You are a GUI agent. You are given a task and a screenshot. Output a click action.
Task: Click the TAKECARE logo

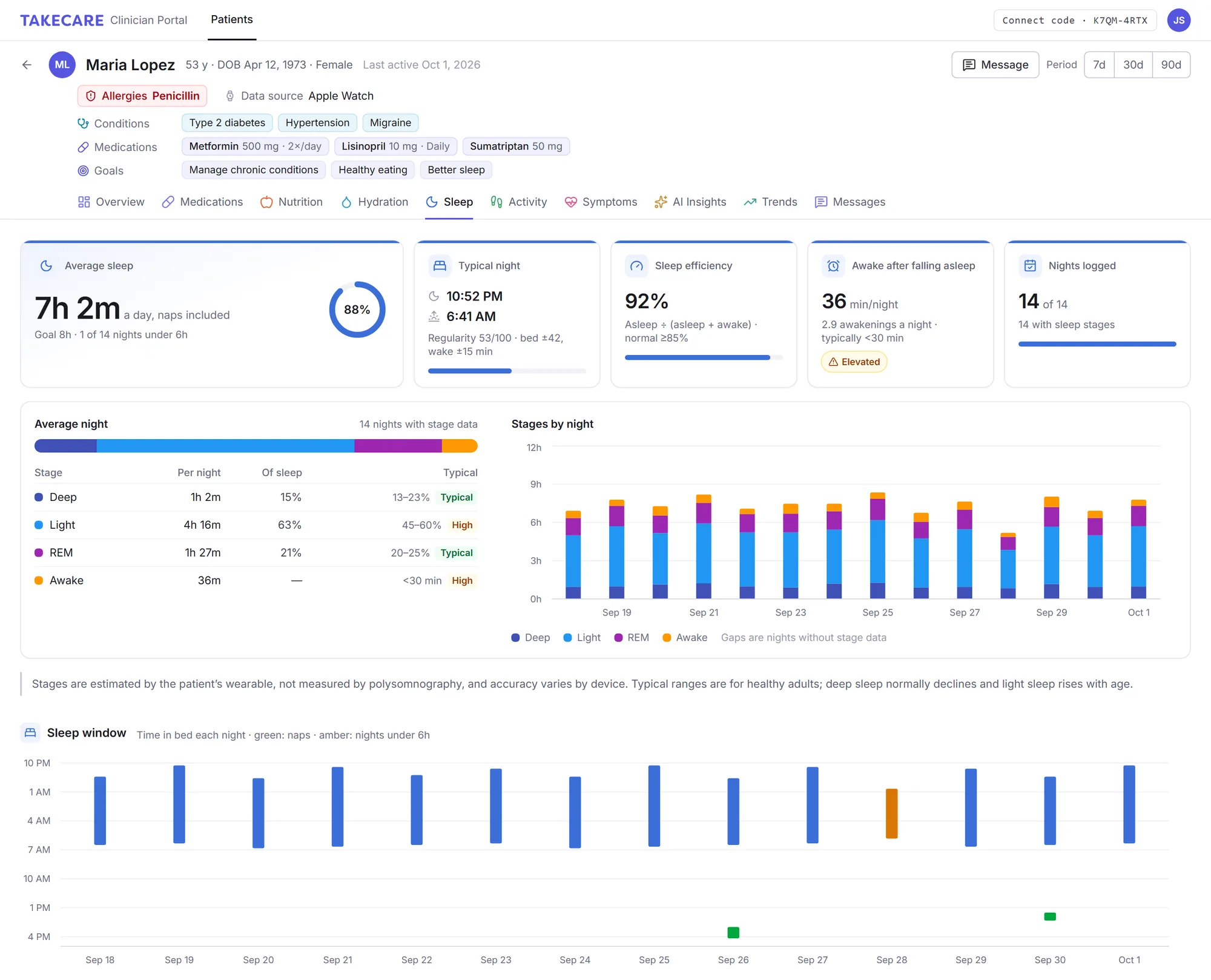(62, 21)
